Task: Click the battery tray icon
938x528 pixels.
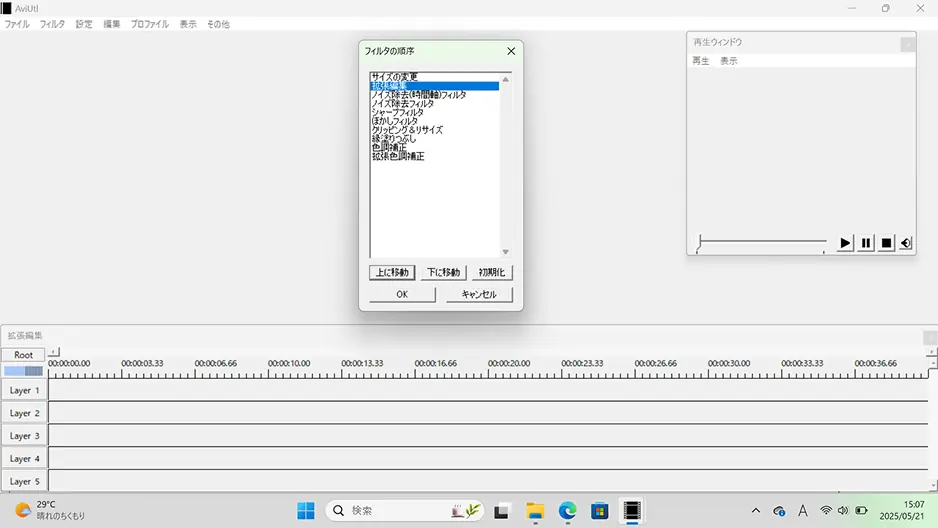Action: [861, 511]
